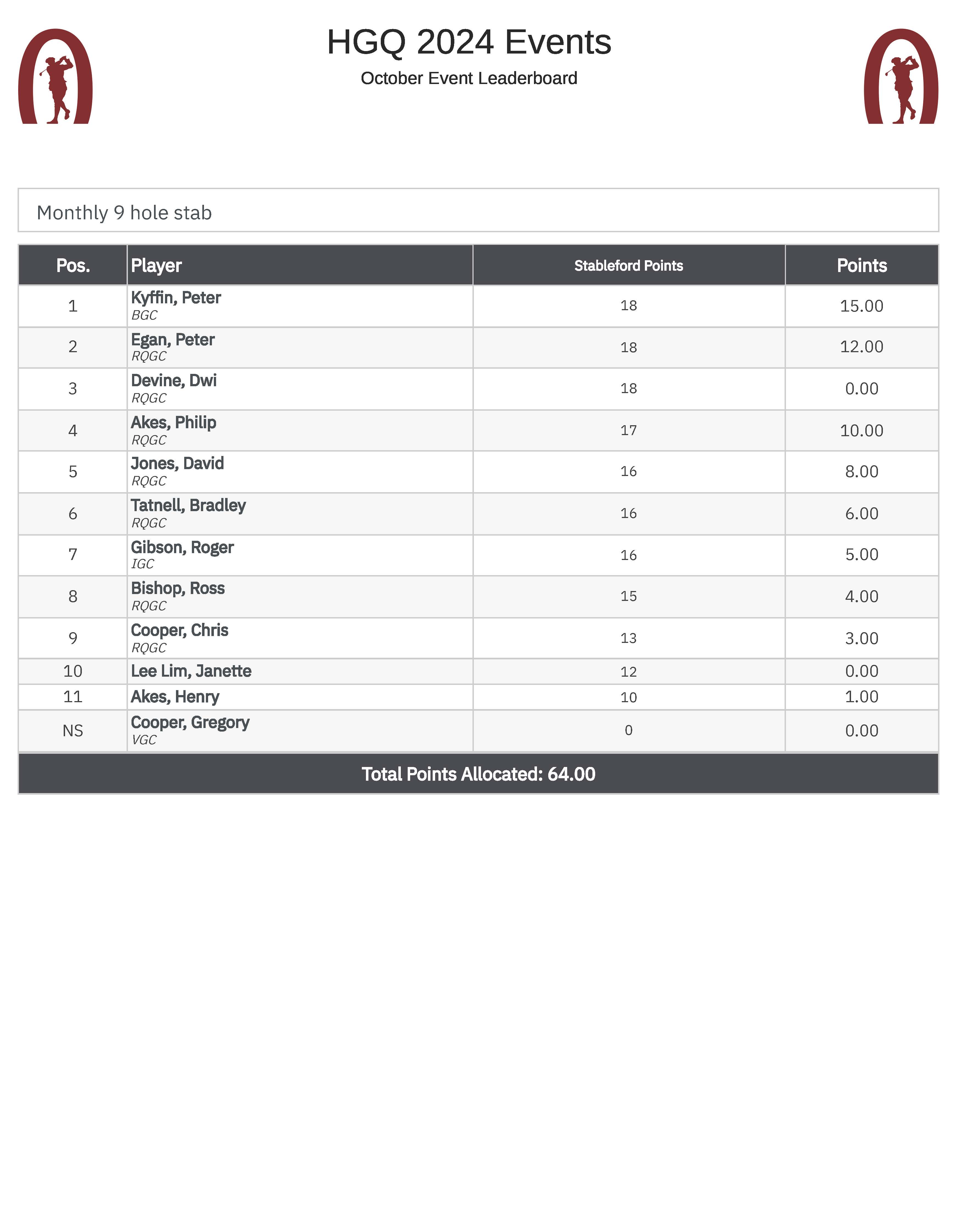This screenshot has height=1232, width=957.
Task: Select the October Event Leaderboard subtitle
Action: tap(468, 79)
